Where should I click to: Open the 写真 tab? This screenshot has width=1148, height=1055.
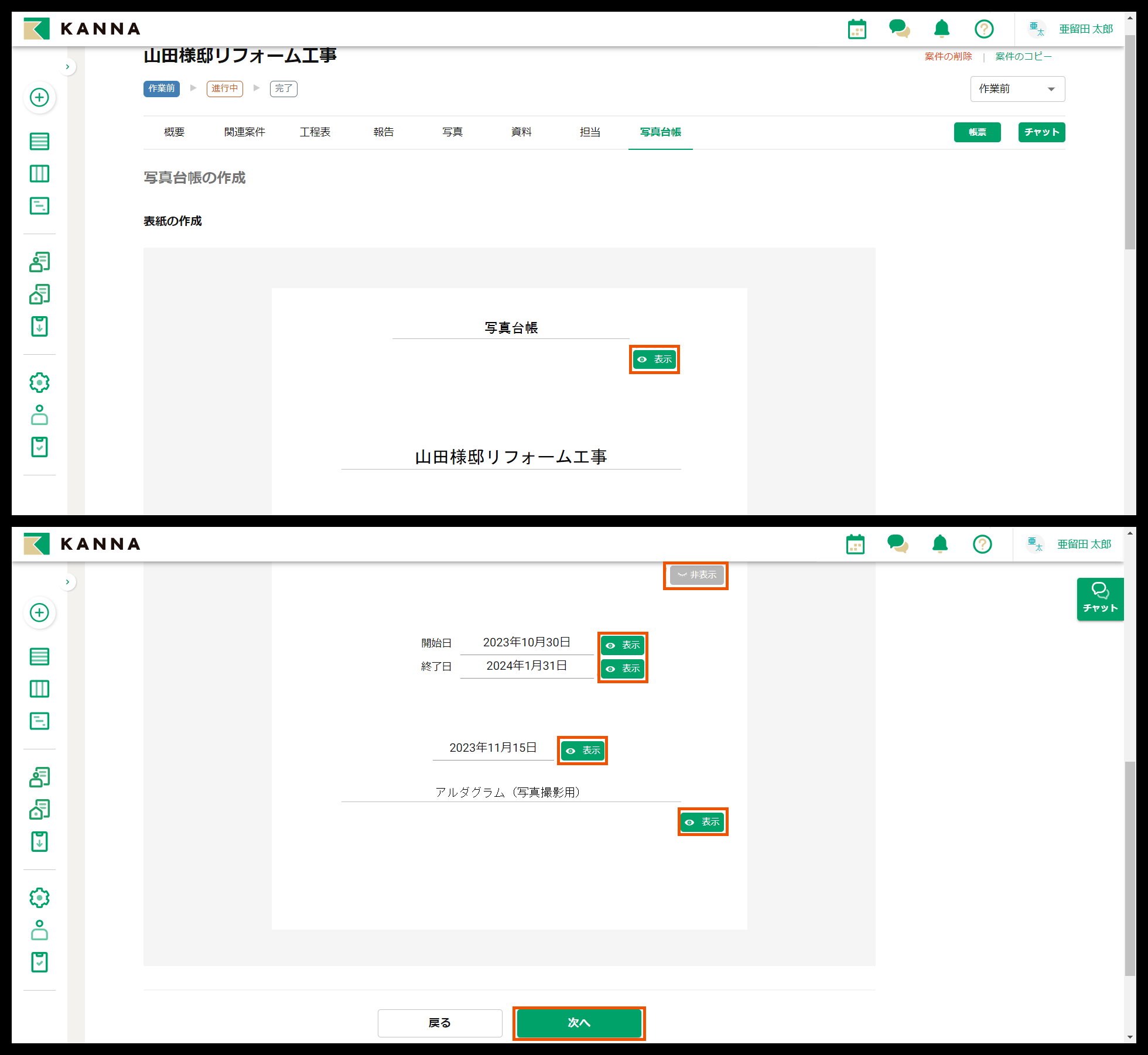pyautogui.click(x=452, y=132)
